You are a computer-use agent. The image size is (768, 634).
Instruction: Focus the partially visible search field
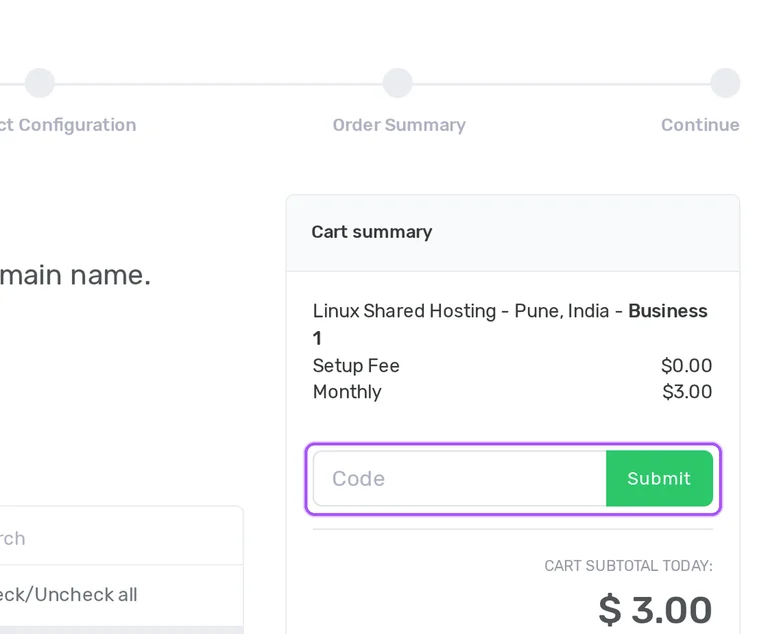(121, 538)
